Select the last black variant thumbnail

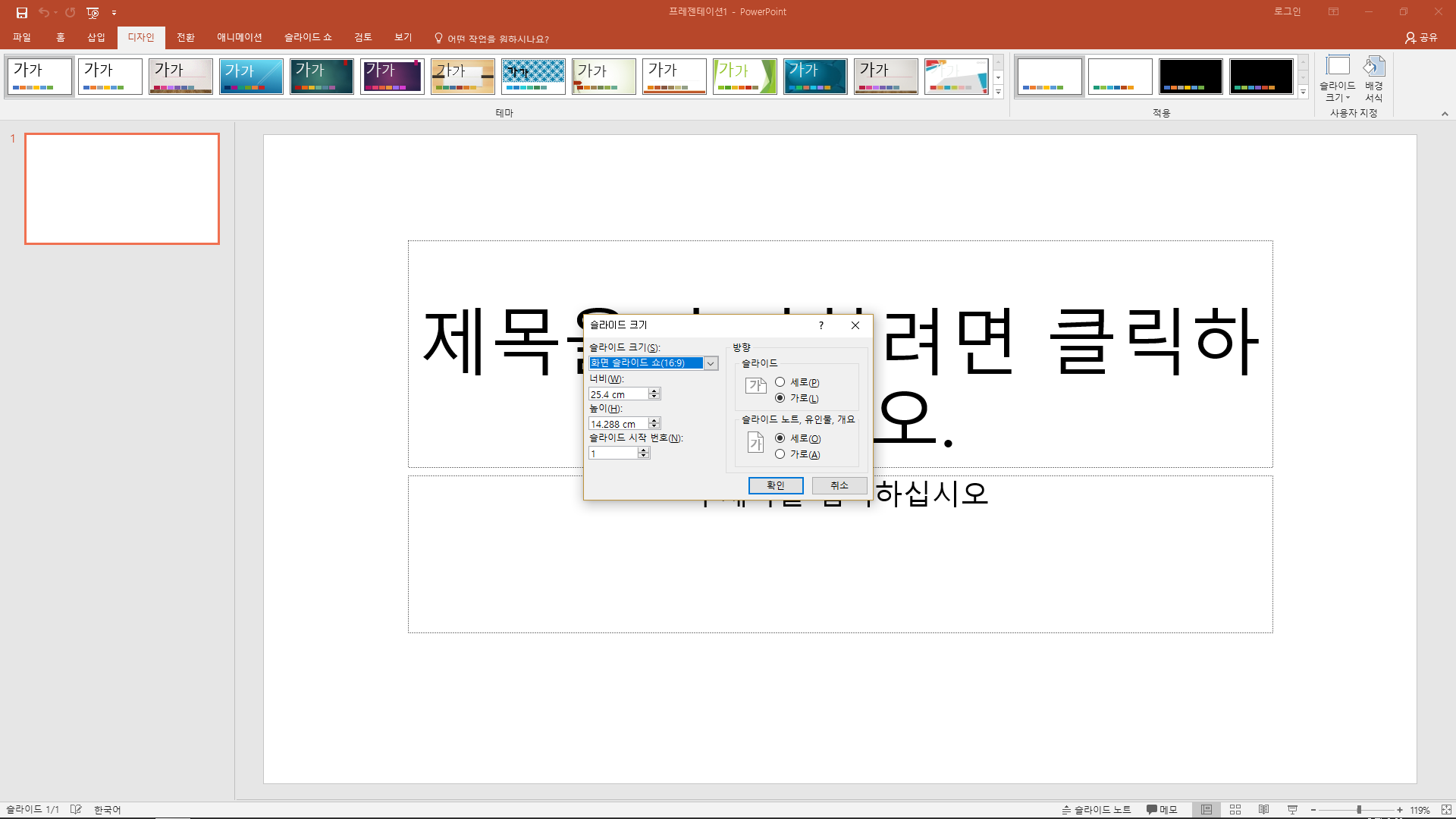coord(1261,76)
